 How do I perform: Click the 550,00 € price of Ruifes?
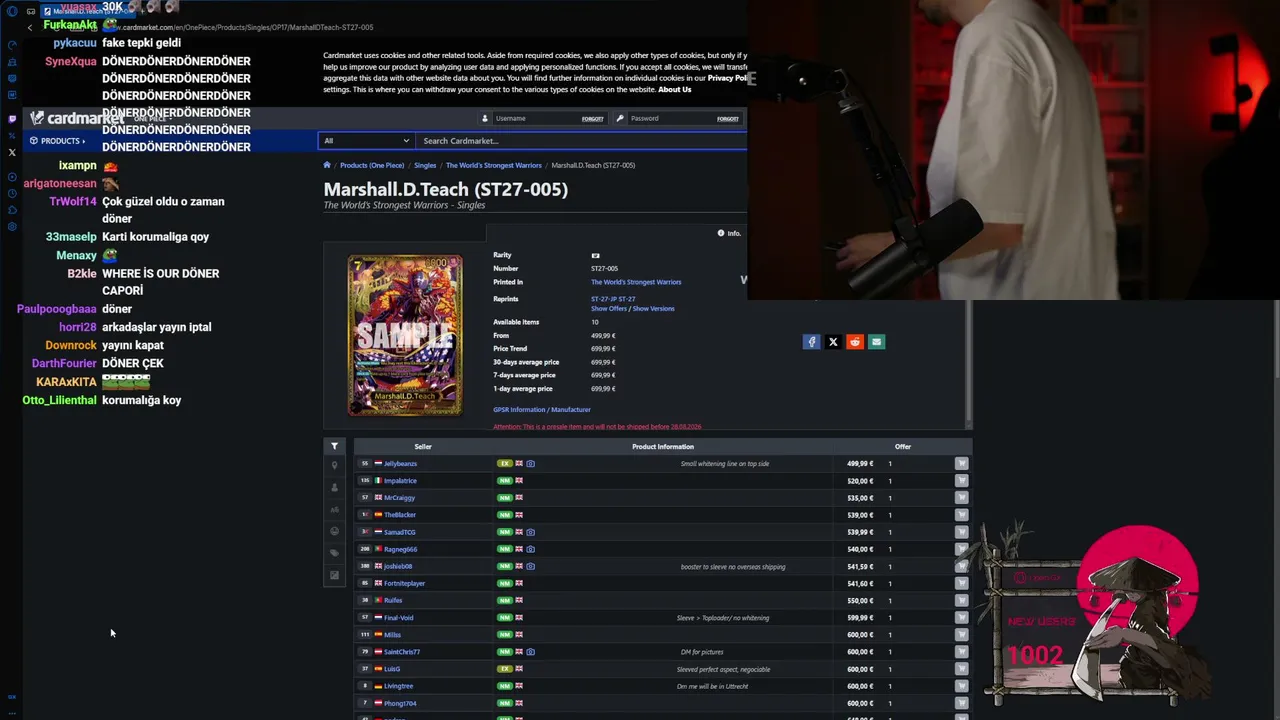pyautogui.click(x=860, y=600)
